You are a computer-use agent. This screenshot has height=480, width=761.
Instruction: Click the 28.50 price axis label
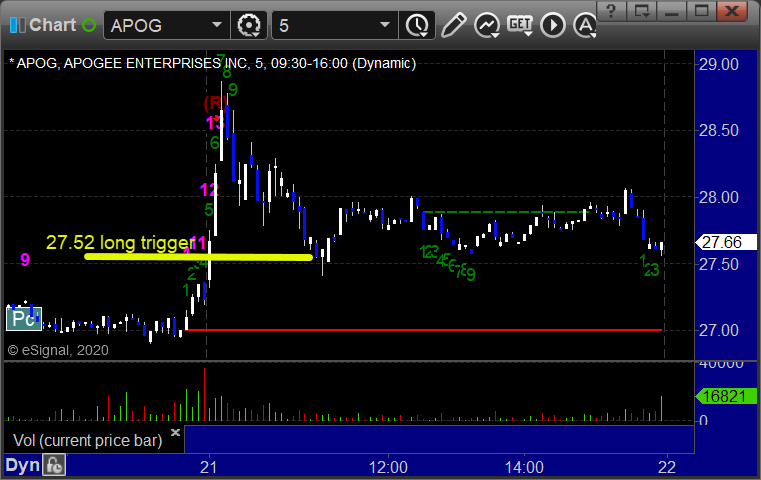point(719,130)
